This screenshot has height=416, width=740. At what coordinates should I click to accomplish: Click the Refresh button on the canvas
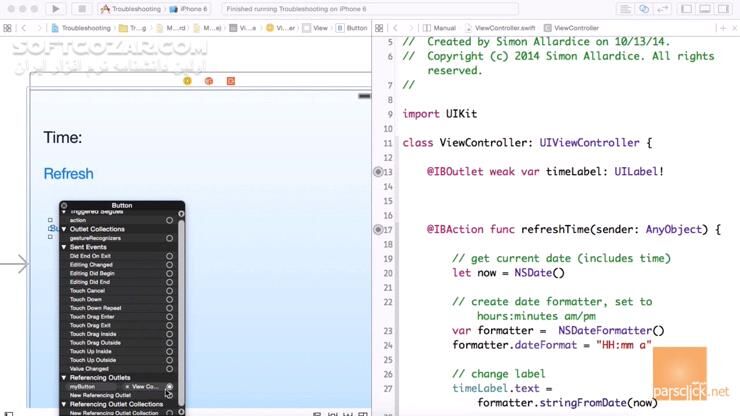[x=68, y=174]
